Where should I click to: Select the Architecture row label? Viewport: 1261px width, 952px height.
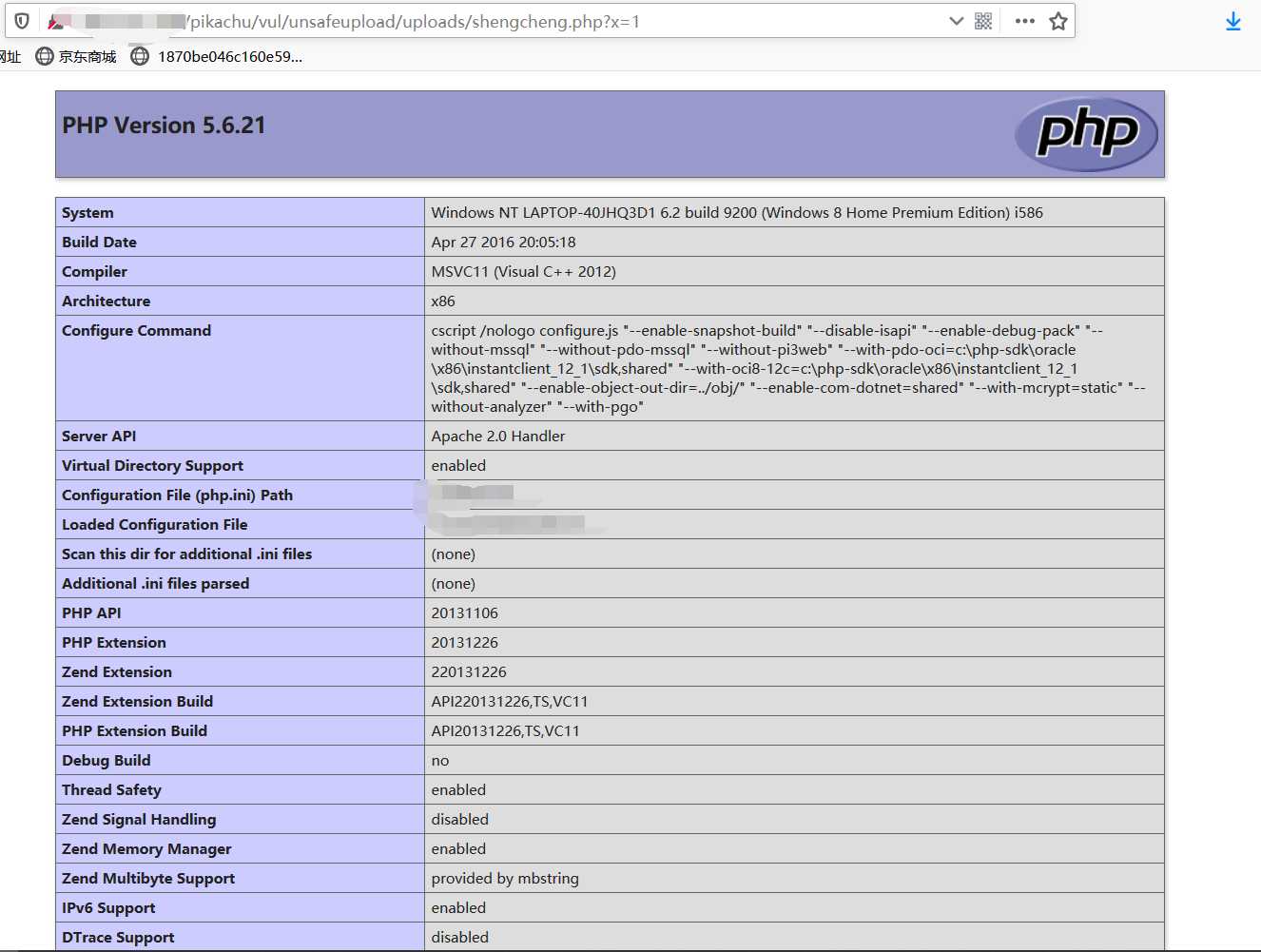tap(106, 301)
